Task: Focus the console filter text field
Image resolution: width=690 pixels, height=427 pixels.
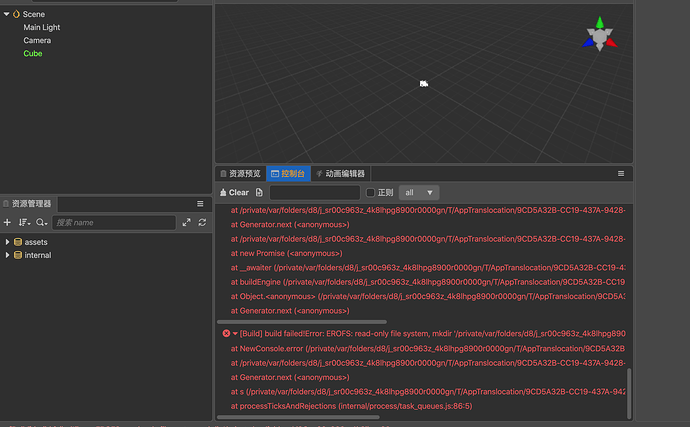Action: pos(315,192)
